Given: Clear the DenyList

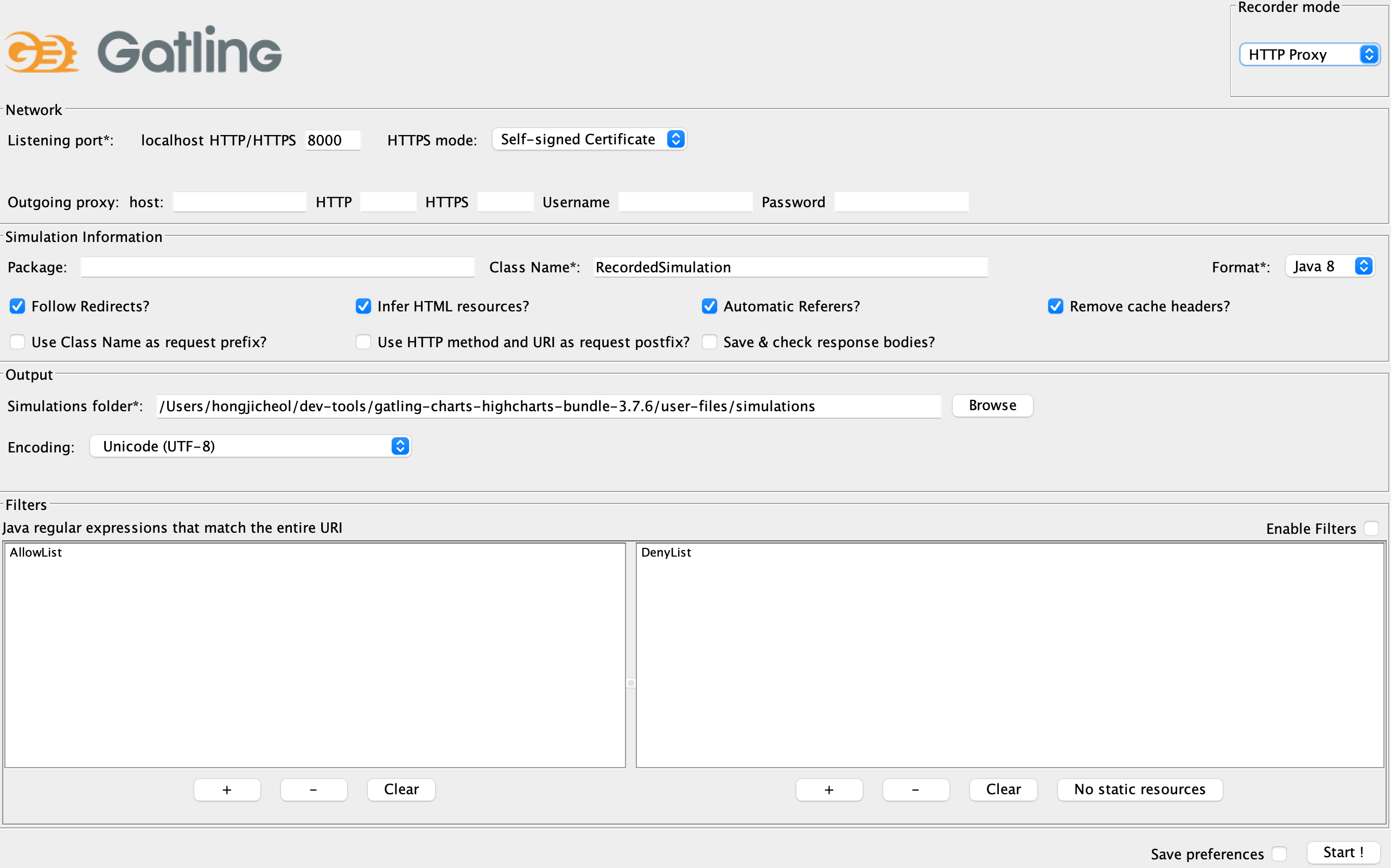Looking at the screenshot, I should 1004,789.
